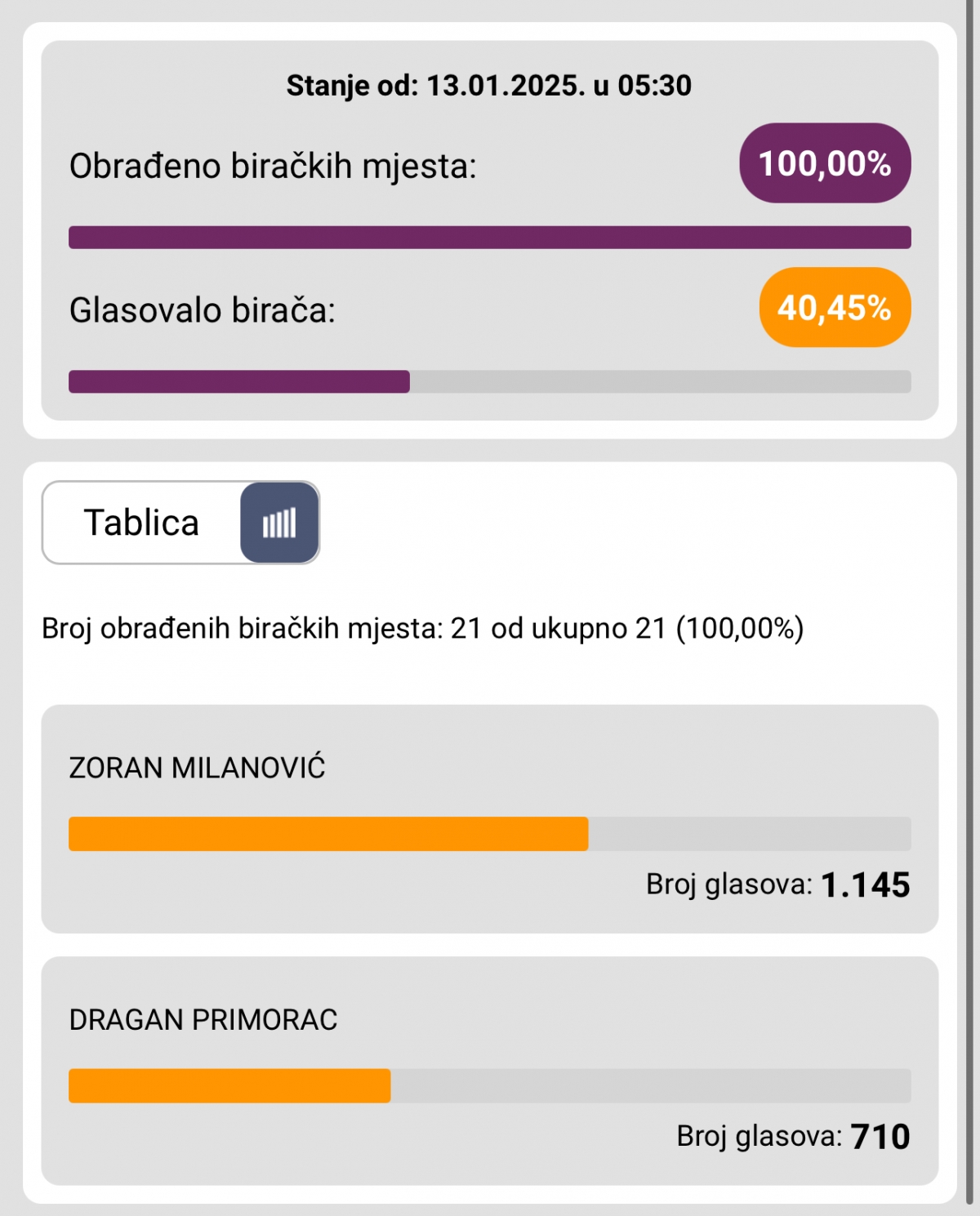Image resolution: width=980 pixels, height=1216 pixels.
Task: Click the empty grey part of Primorac's bar
Action: [x=650, y=1085]
